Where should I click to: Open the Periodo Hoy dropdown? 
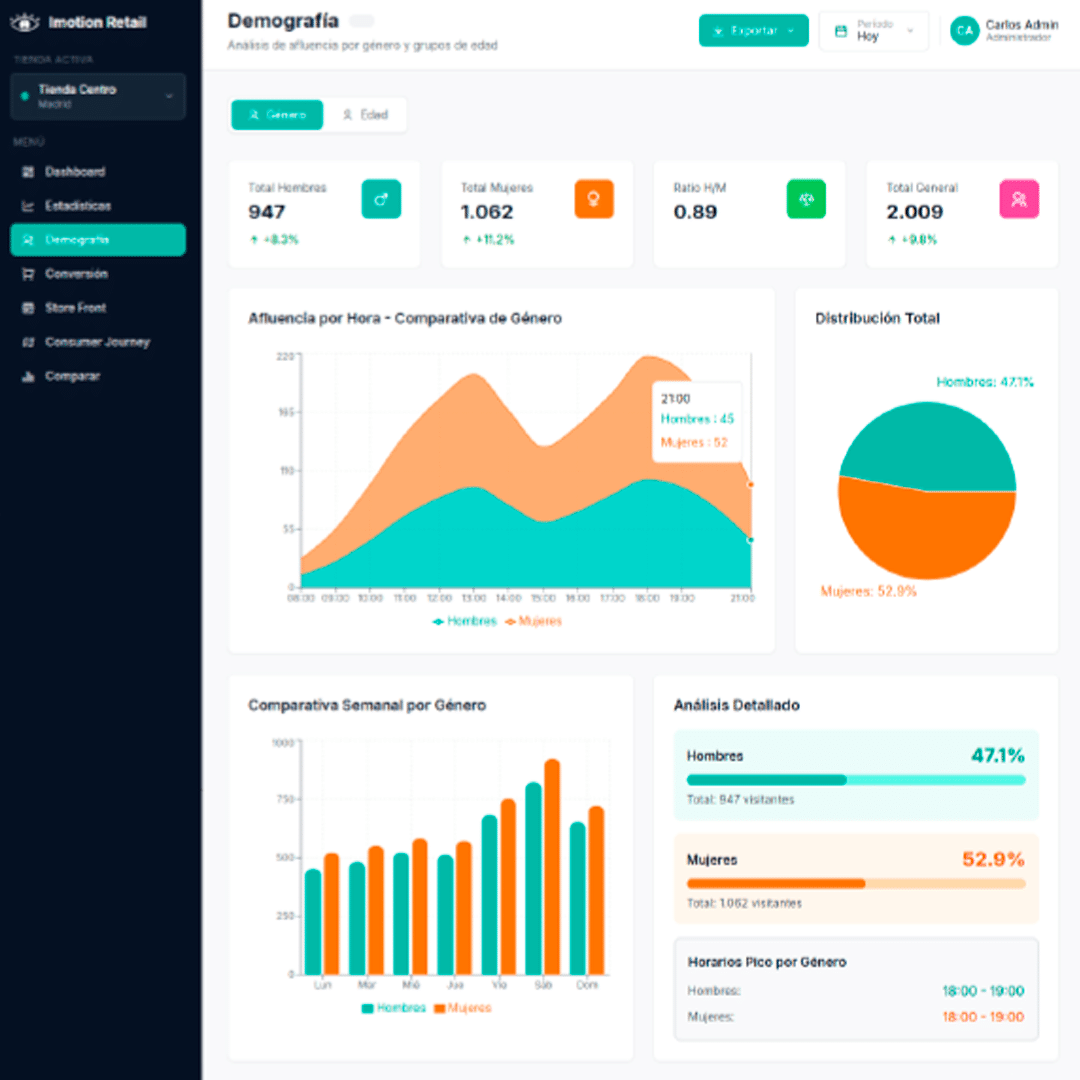(873, 31)
